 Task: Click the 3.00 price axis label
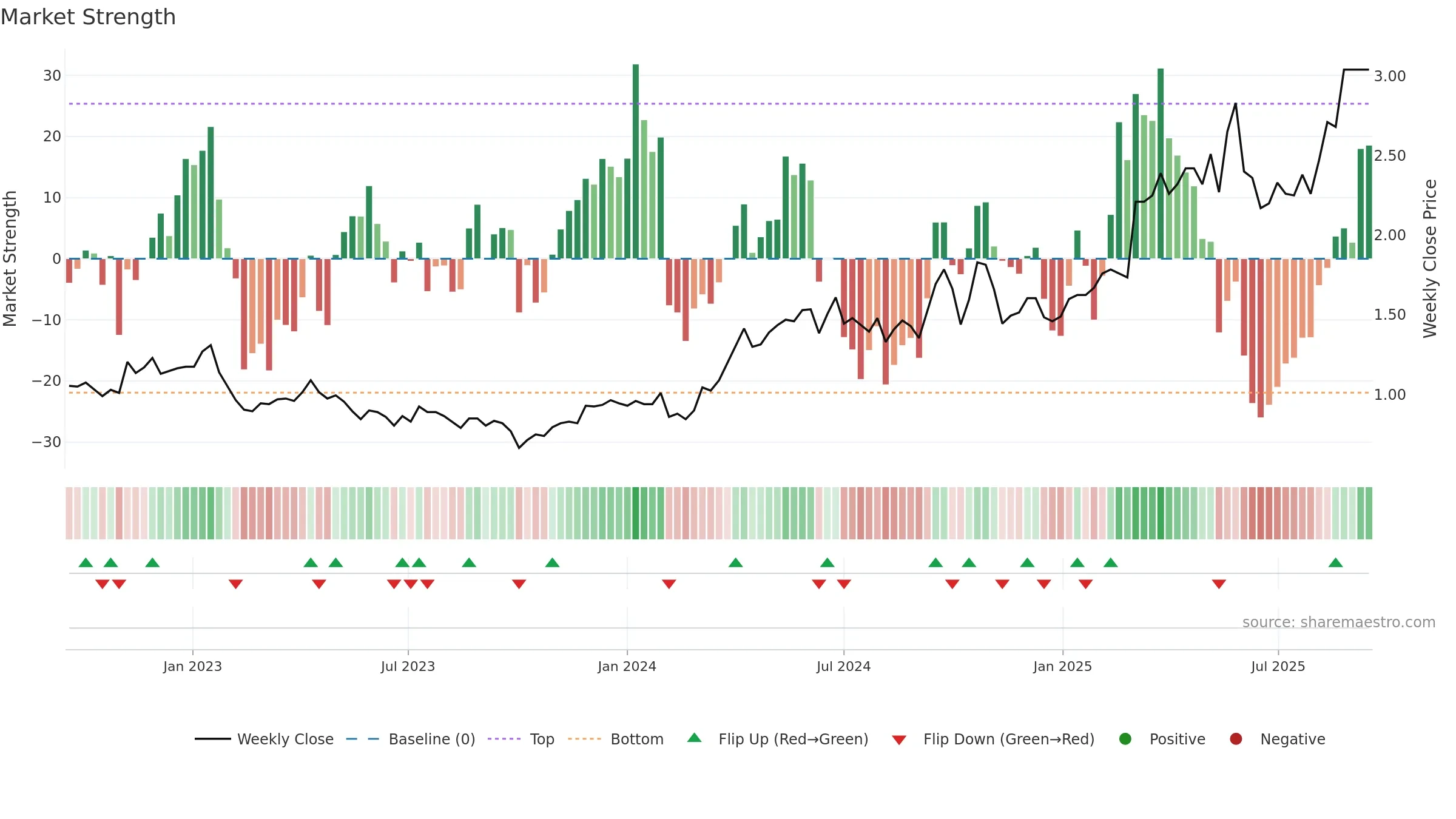click(1390, 76)
